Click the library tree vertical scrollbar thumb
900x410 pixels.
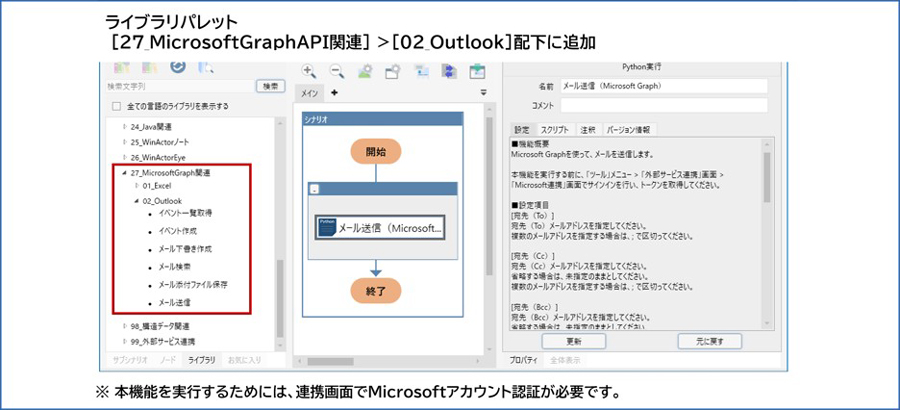pos(280,299)
